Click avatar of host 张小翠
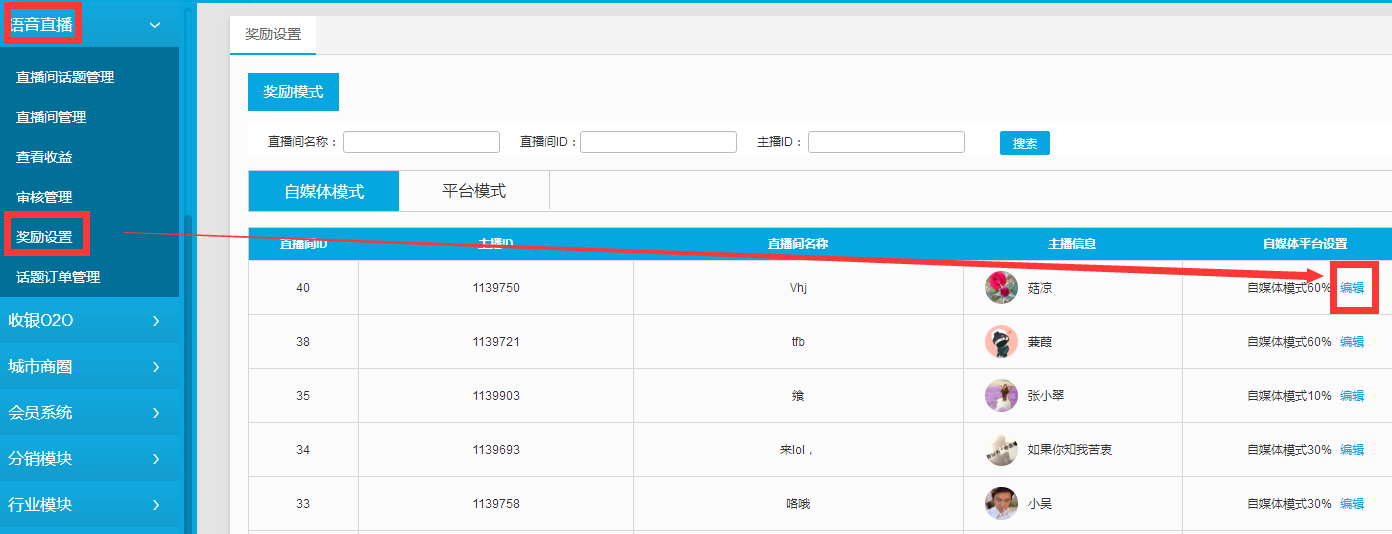 pos(1001,396)
